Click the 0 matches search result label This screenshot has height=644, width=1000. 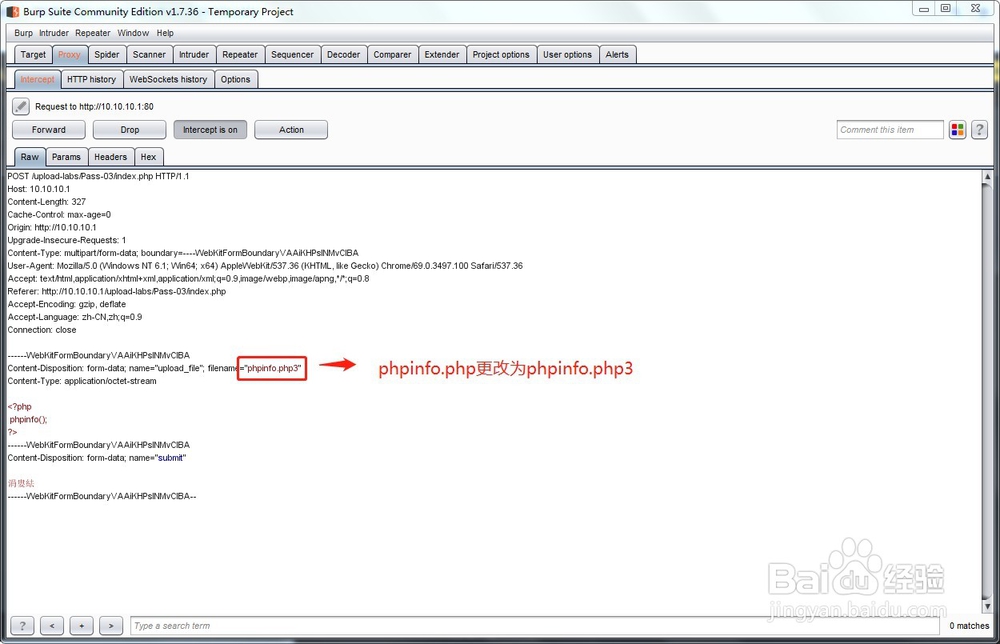click(x=969, y=626)
